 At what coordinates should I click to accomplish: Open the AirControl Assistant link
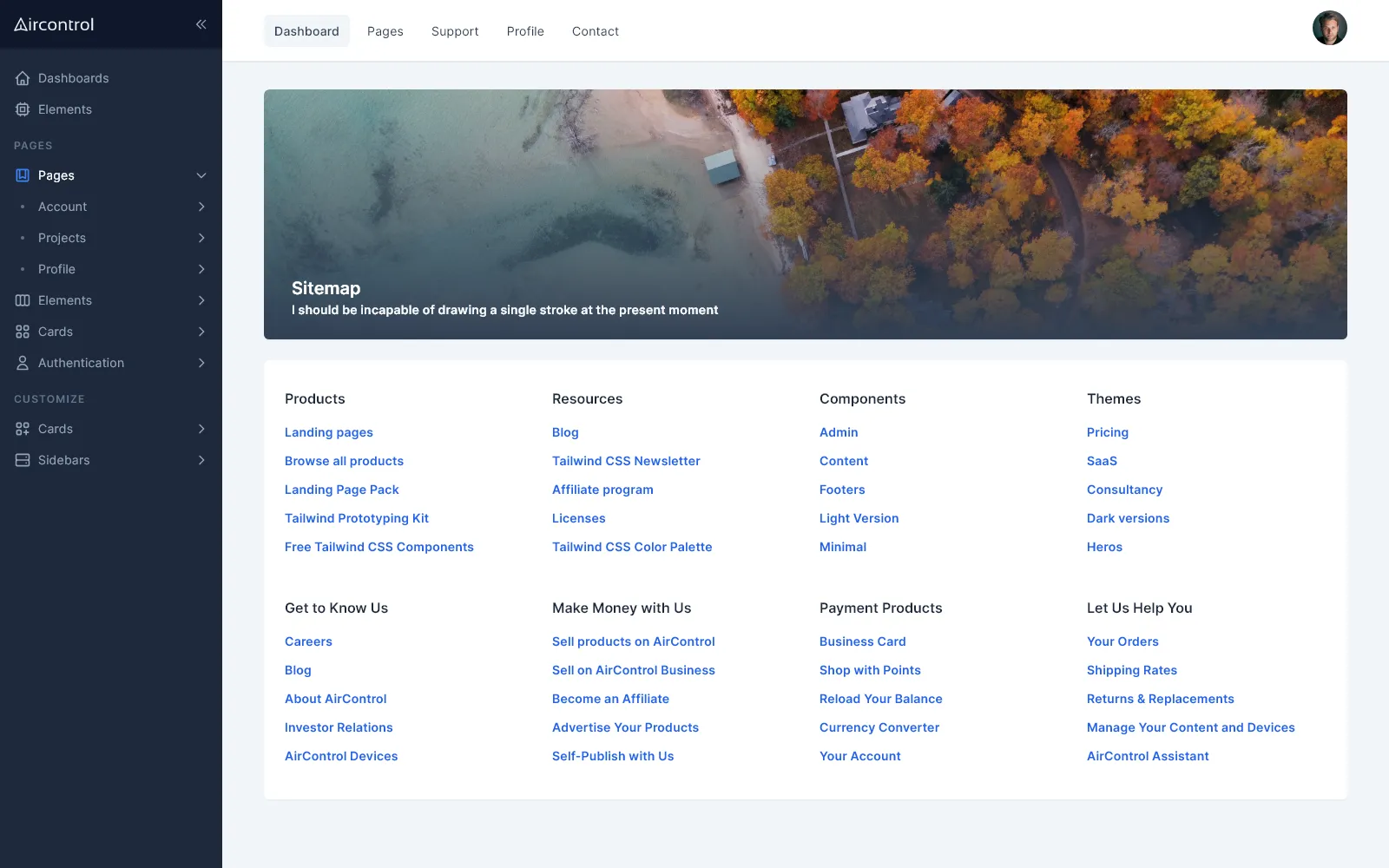click(1148, 756)
